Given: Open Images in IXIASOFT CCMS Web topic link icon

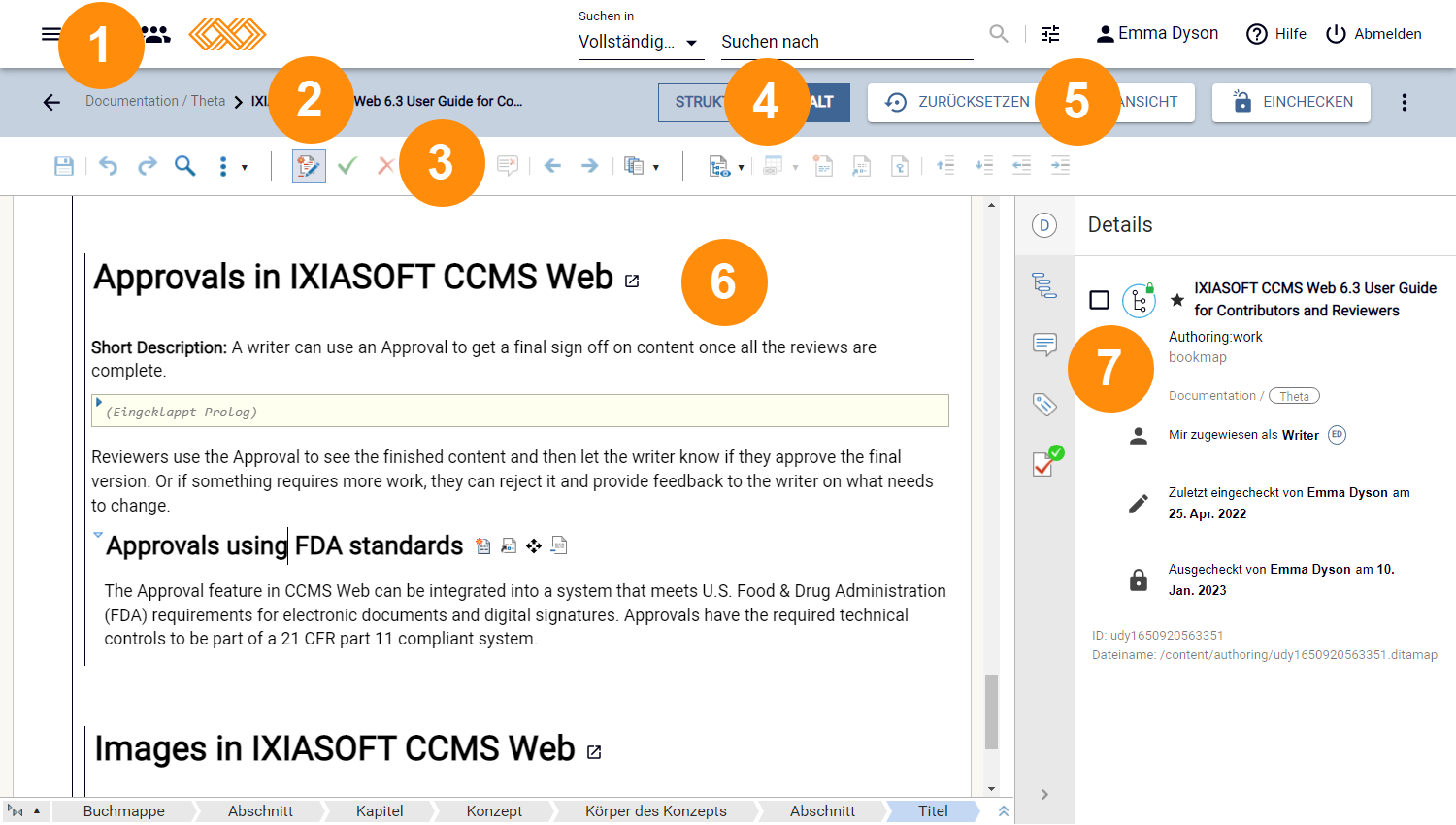Looking at the screenshot, I should click(x=594, y=752).
